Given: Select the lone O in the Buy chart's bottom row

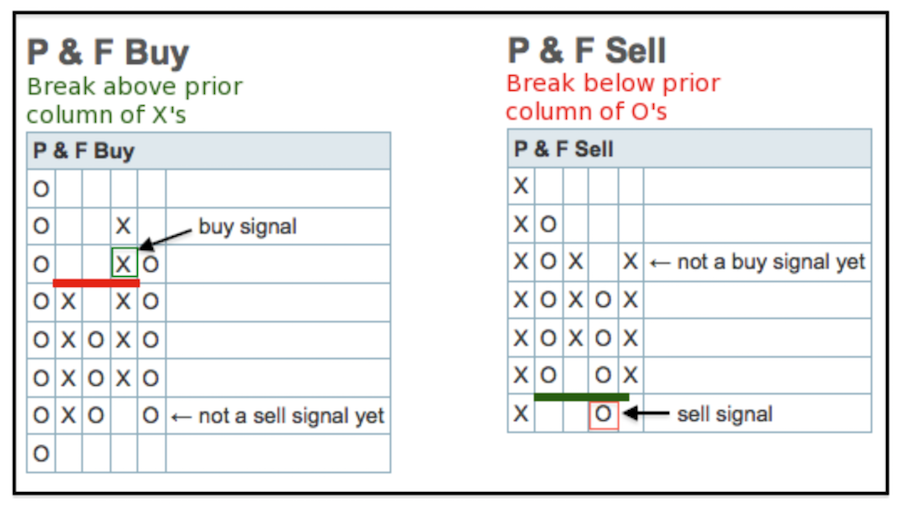Looking at the screenshot, I should tap(41, 454).
